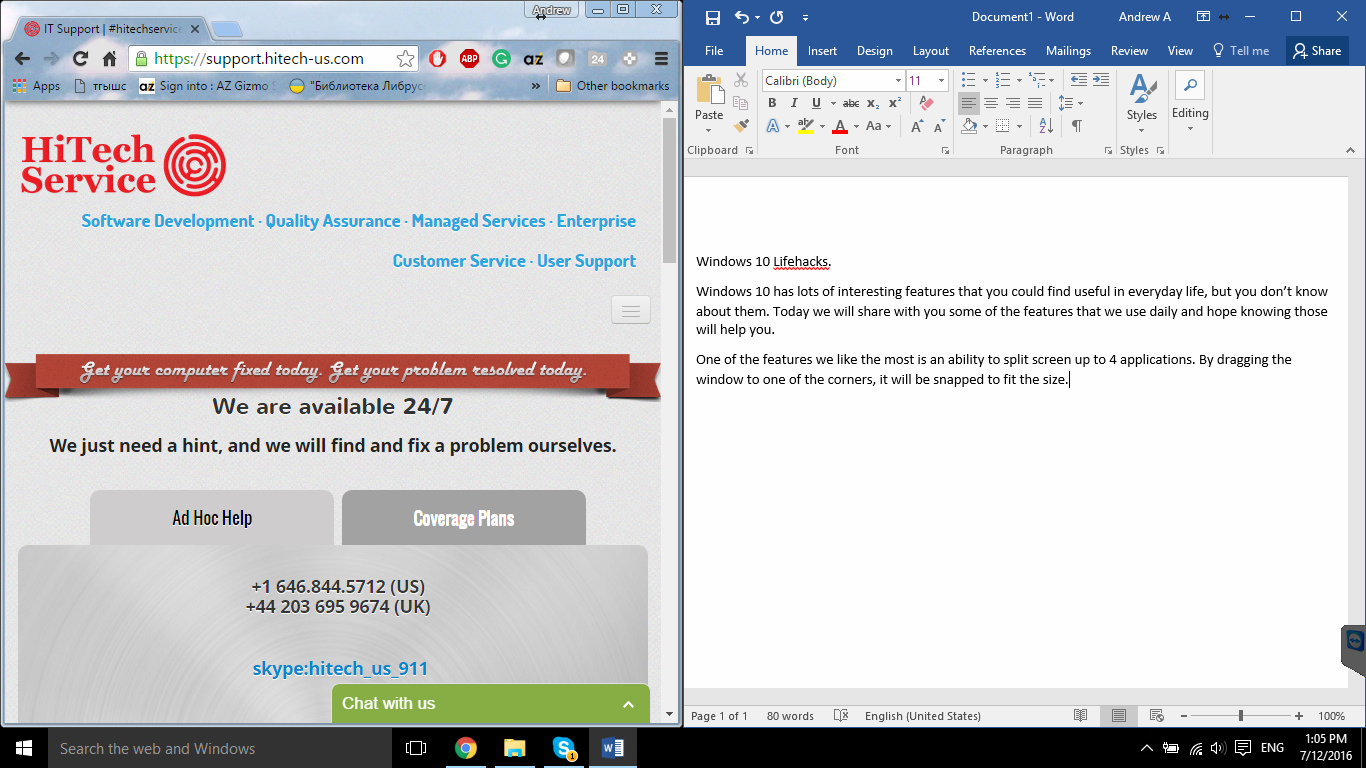Apply subscript formatting
The width and height of the screenshot is (1366, 768).
pyautogui.click(x=873, y=103)
